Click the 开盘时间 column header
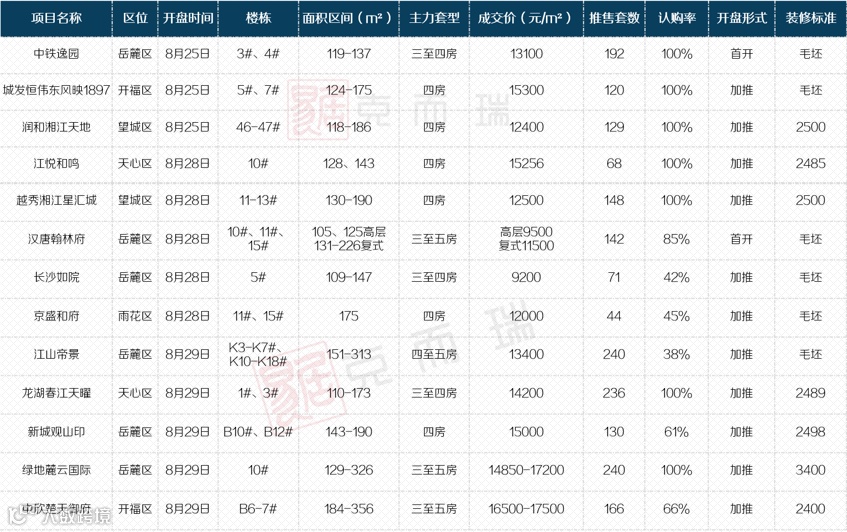This screenshot has height=532, width=847. [x=188, y=18]
